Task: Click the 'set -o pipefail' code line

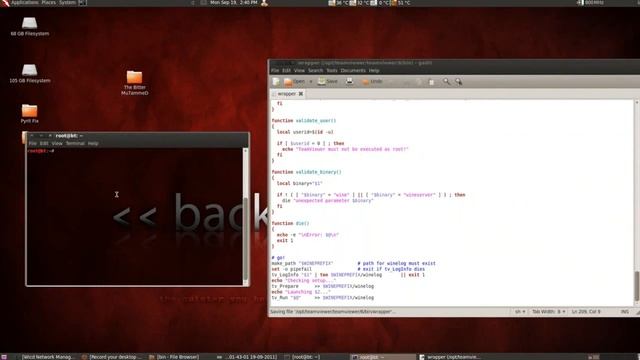Action: 291,269
